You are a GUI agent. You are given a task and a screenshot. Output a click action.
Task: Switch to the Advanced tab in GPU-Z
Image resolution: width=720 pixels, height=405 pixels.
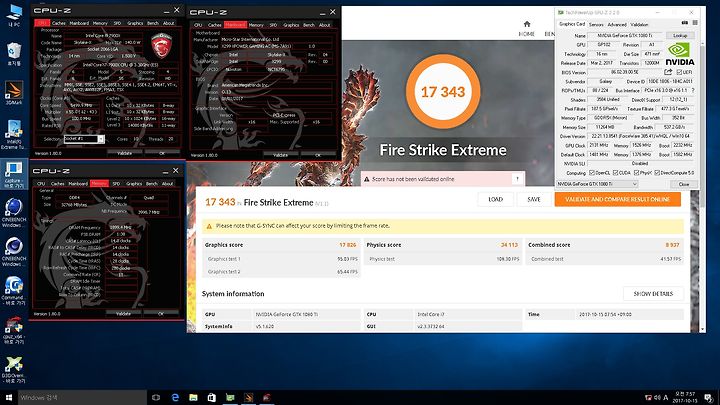617,24
